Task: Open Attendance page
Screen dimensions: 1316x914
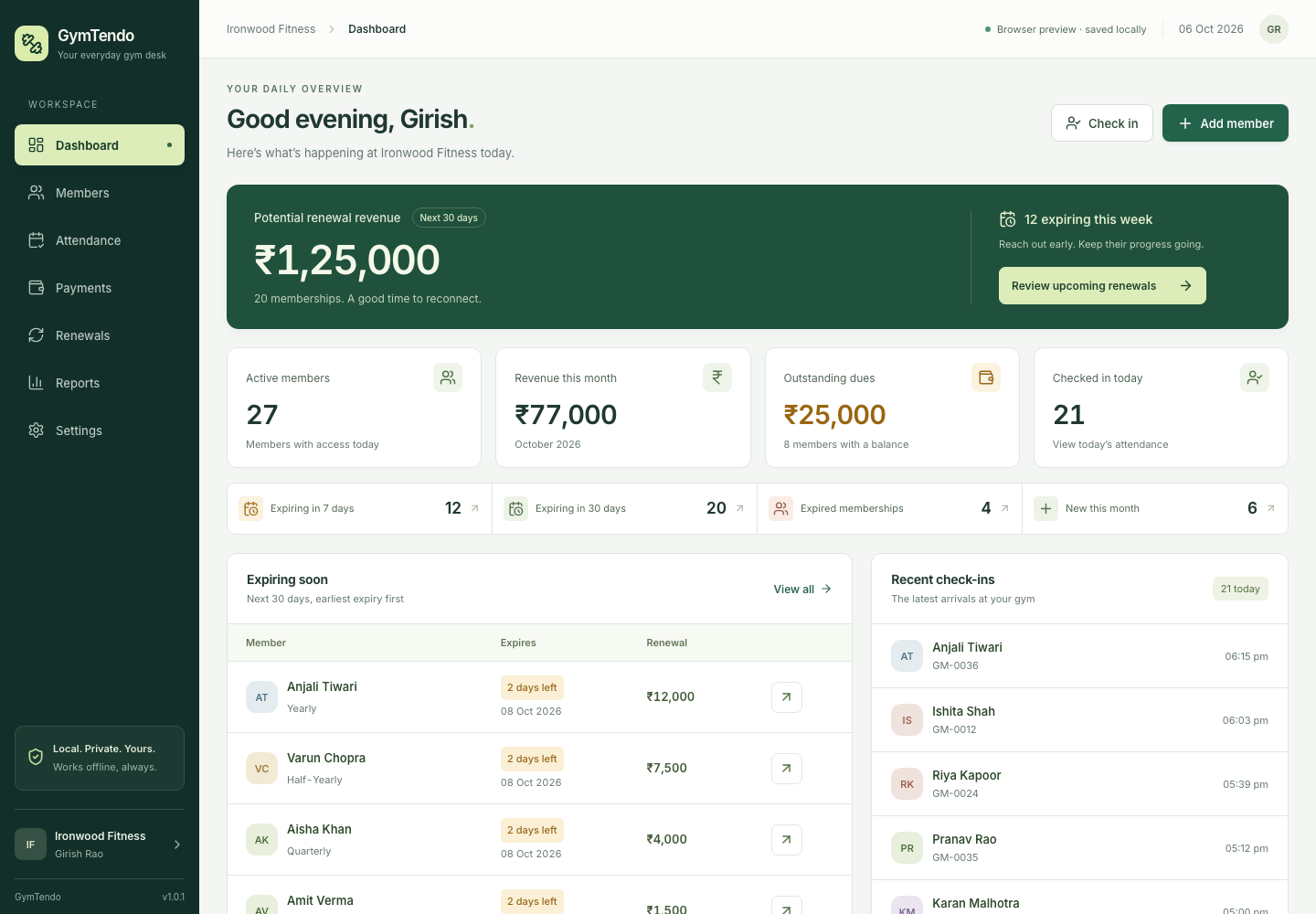Action: coord(100,240)
